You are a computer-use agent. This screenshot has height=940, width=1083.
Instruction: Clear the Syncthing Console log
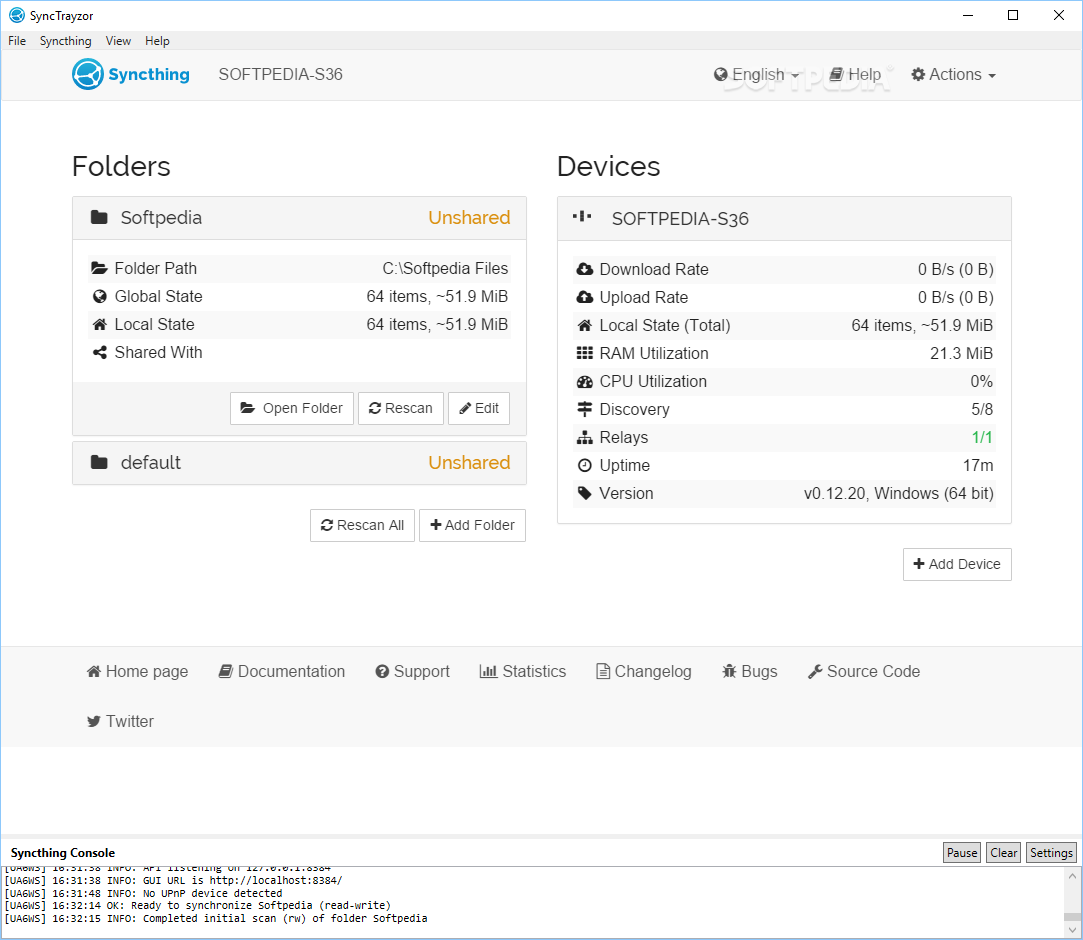pyautogui.click(x=1004, y=852)
